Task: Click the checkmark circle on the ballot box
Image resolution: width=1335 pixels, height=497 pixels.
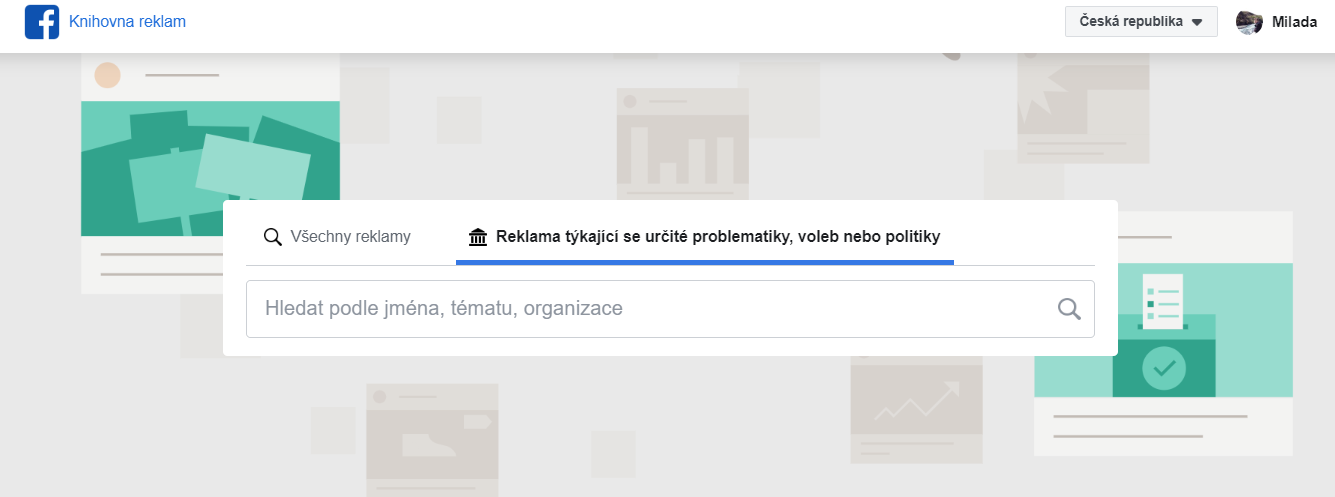Action: coord(1164,368)
